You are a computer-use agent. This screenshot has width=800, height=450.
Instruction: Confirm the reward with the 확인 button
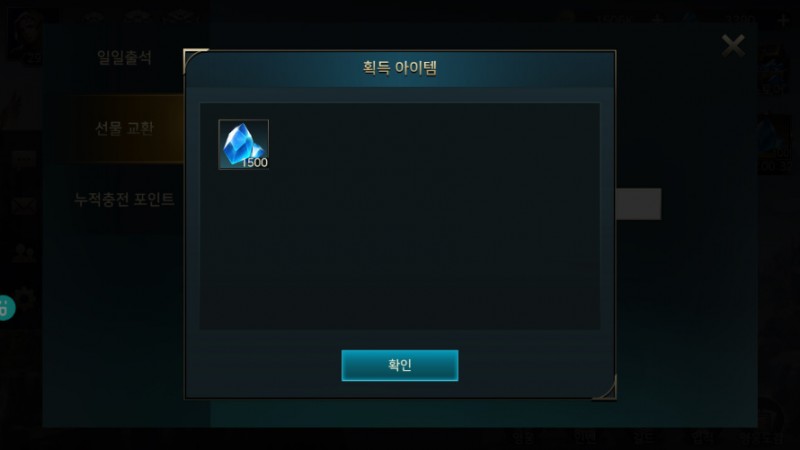click(x=399, y=365)
